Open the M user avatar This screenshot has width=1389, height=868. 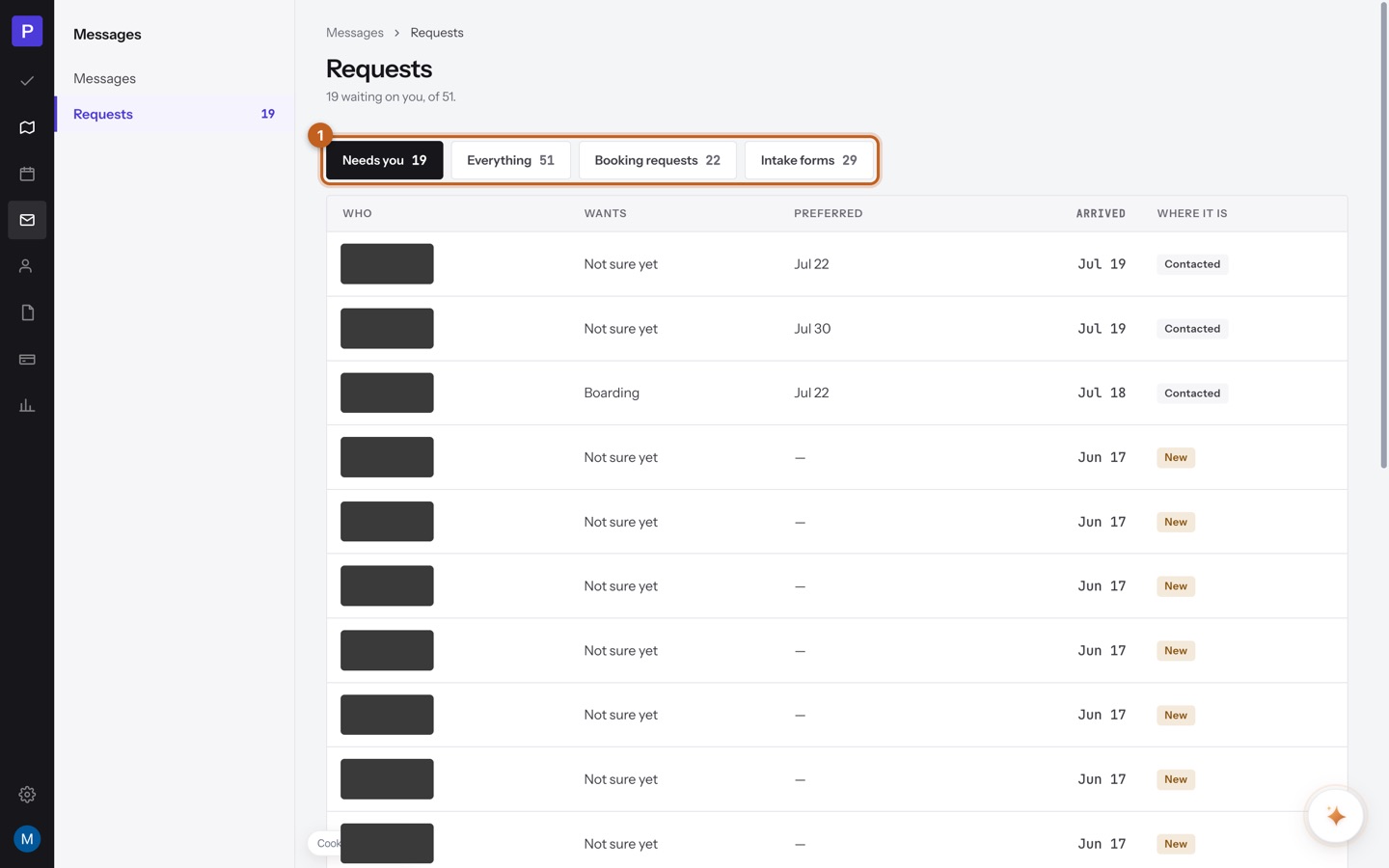click(x=27, y=839)
